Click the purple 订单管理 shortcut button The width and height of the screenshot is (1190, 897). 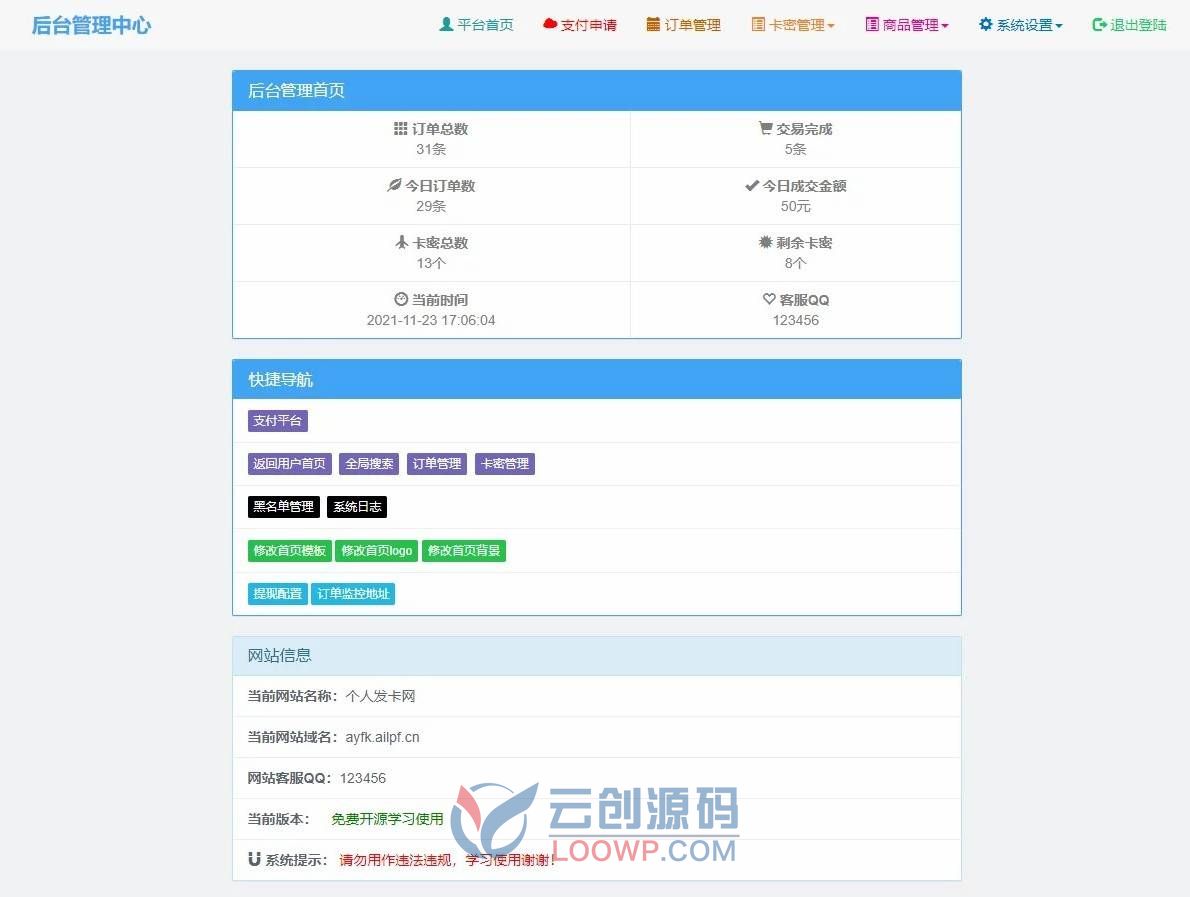[x=436, y=464]
